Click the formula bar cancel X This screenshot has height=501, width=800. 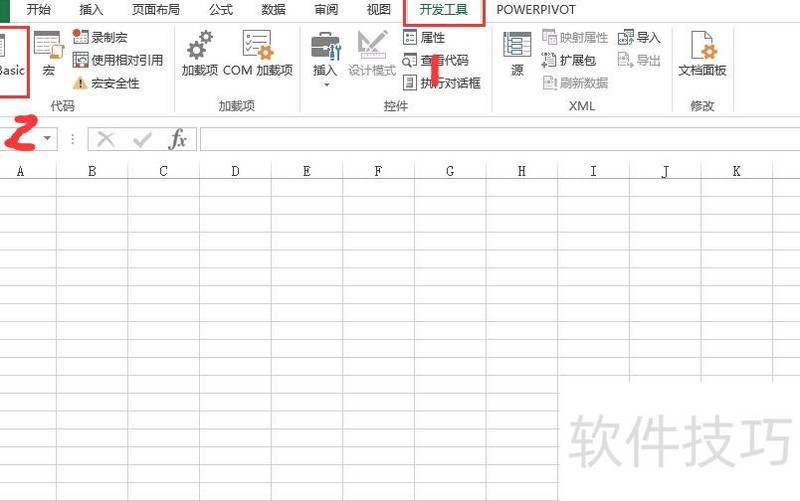[x=106, y=139]
